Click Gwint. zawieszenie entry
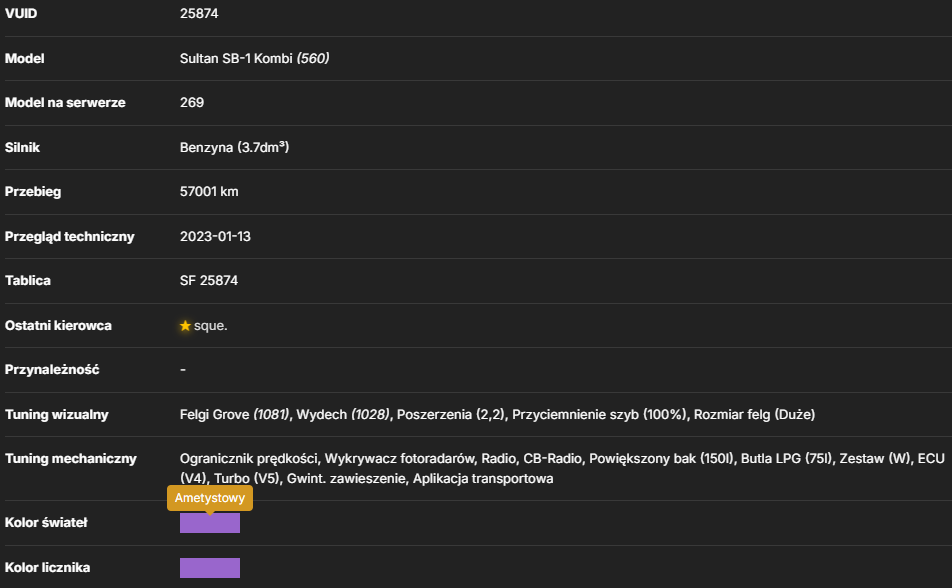Viewport: 952px width, 588px height. coord(346,479)
